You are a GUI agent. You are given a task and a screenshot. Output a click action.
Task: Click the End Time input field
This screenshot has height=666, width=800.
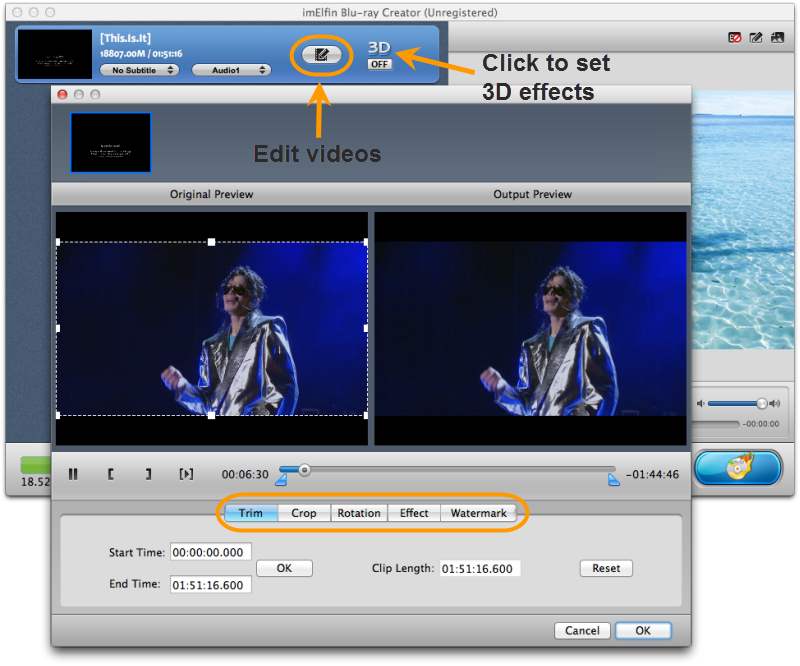point(211,585)
